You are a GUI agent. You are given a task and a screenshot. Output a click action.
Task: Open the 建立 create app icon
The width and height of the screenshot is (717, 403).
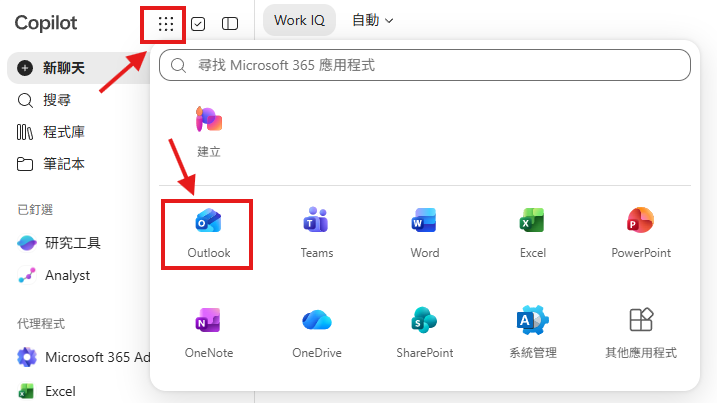coord(209,132)
